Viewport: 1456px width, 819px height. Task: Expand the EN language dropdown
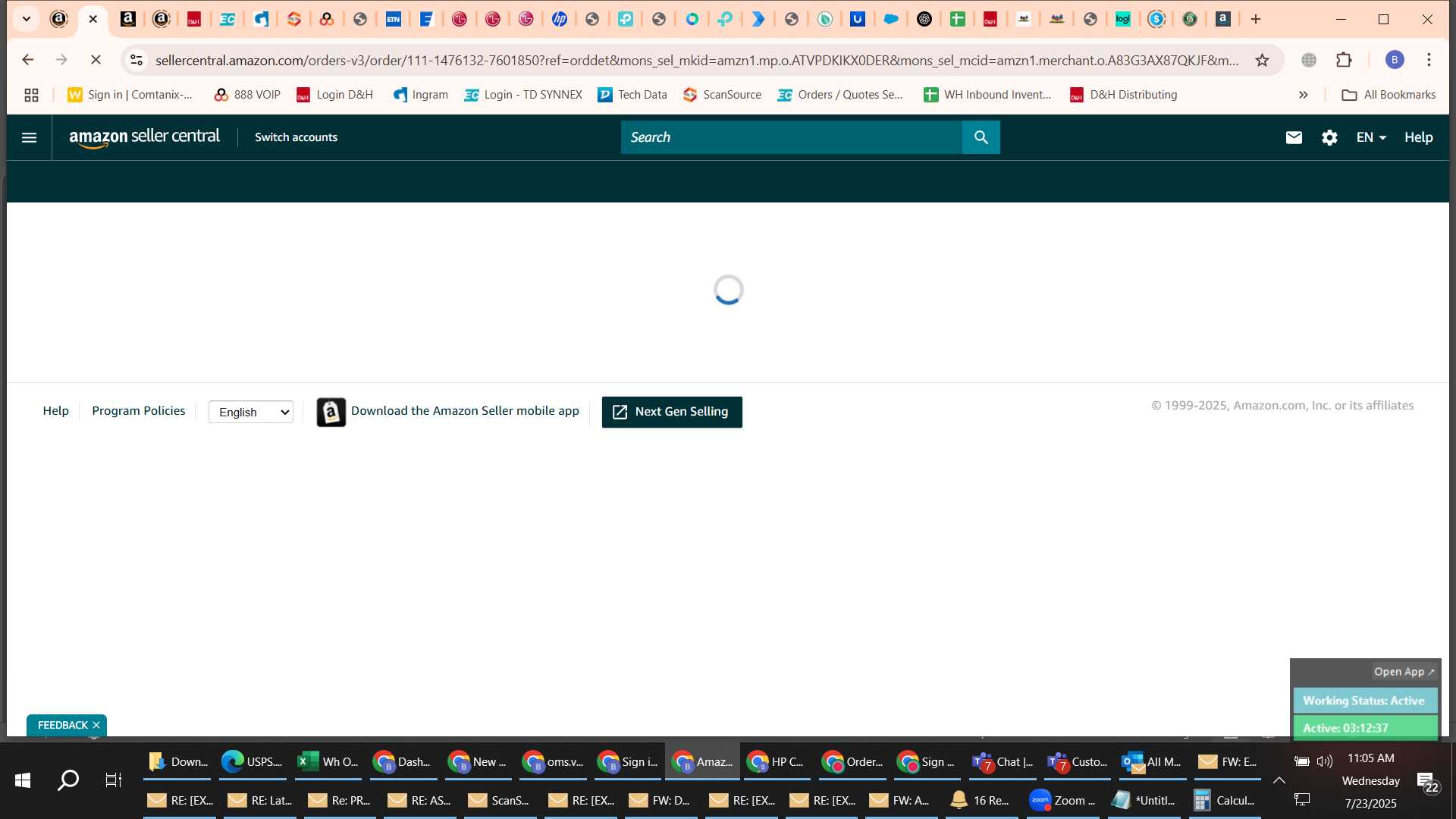1371,137
